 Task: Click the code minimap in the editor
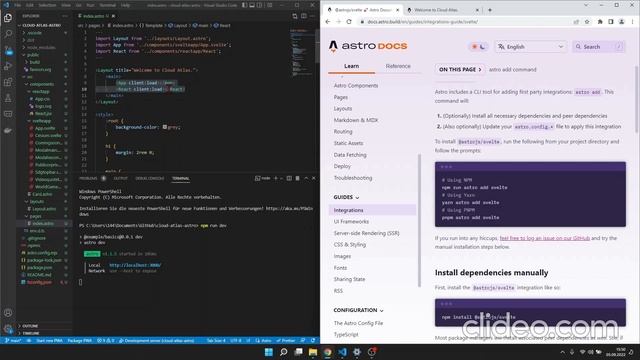click(x=302, y=52)
